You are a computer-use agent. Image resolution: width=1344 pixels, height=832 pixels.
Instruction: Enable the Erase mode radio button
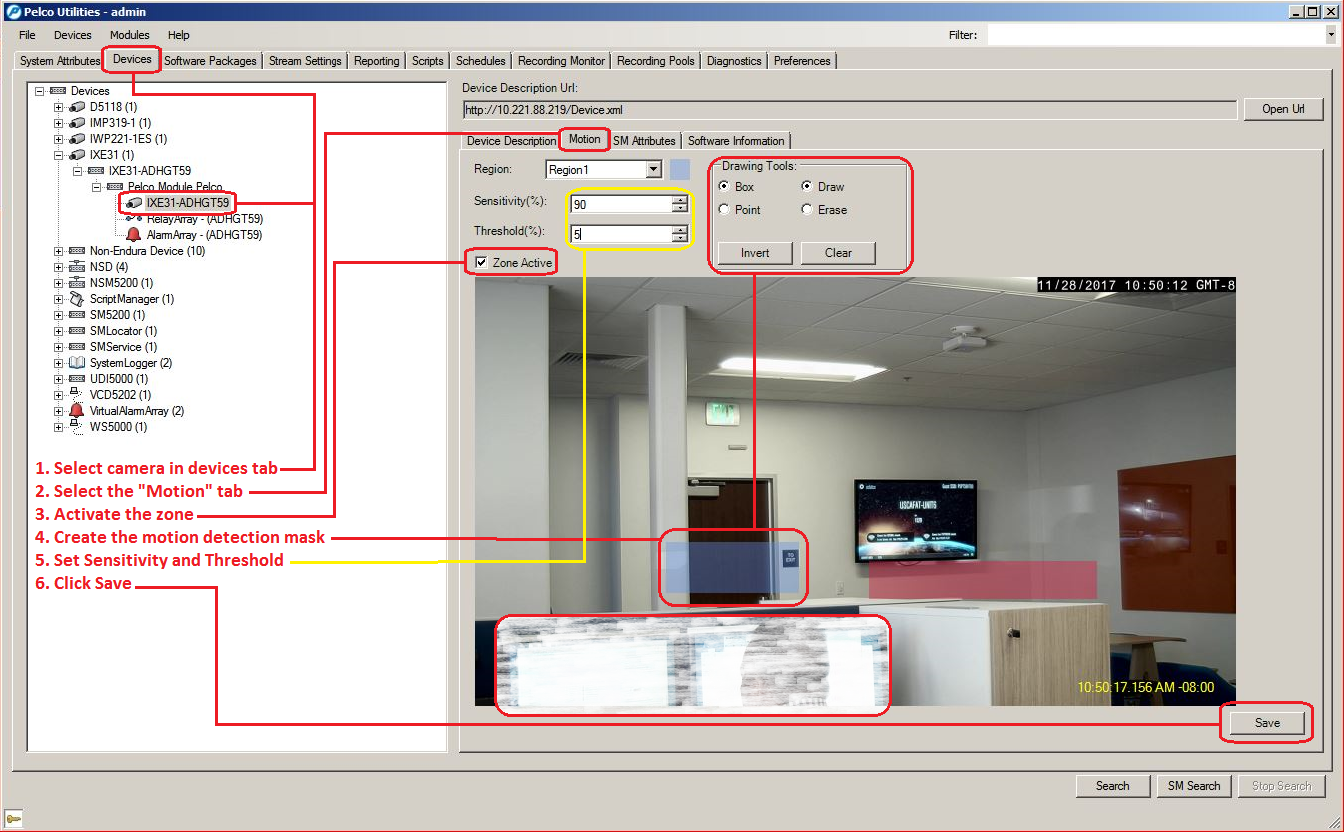pos(807,209)
